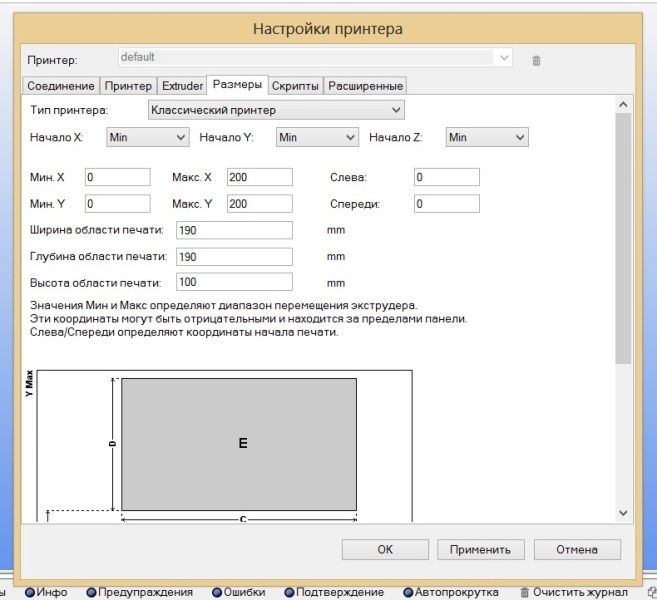Click the Отмена button
Viewport: 657px width, 600px height.
tap(577, 549)
